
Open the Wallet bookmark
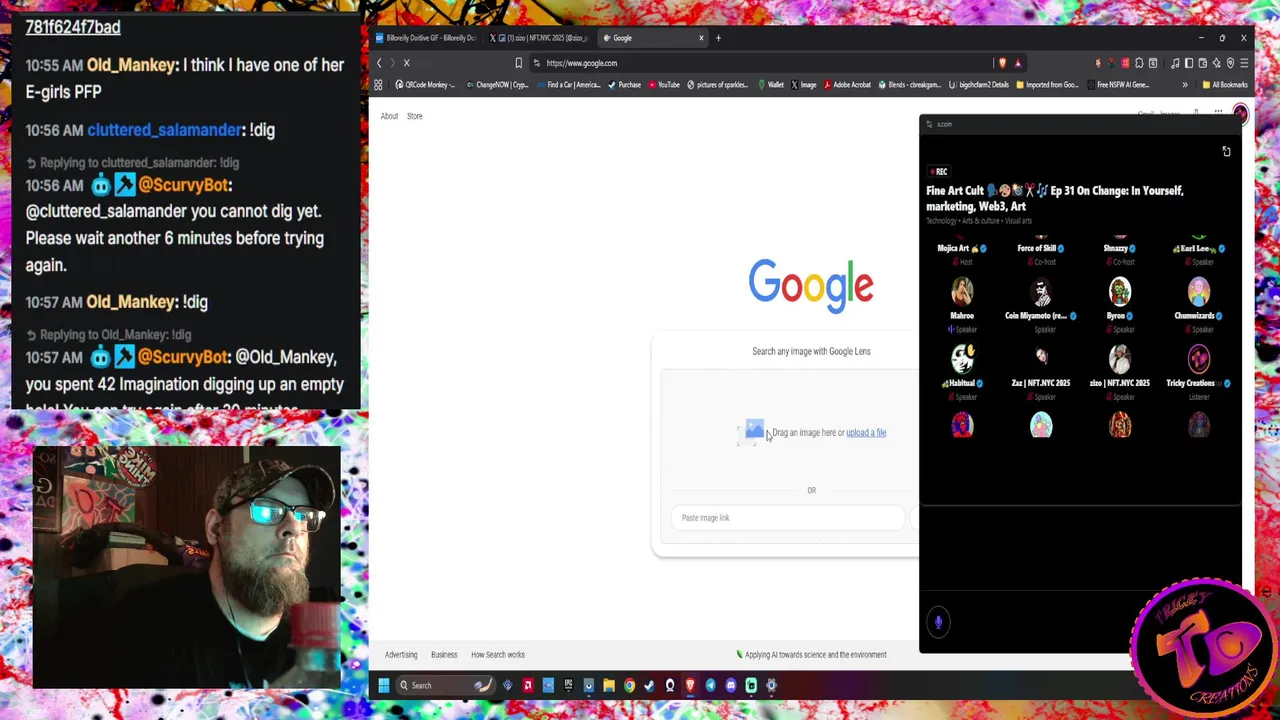tap(770, 85)
